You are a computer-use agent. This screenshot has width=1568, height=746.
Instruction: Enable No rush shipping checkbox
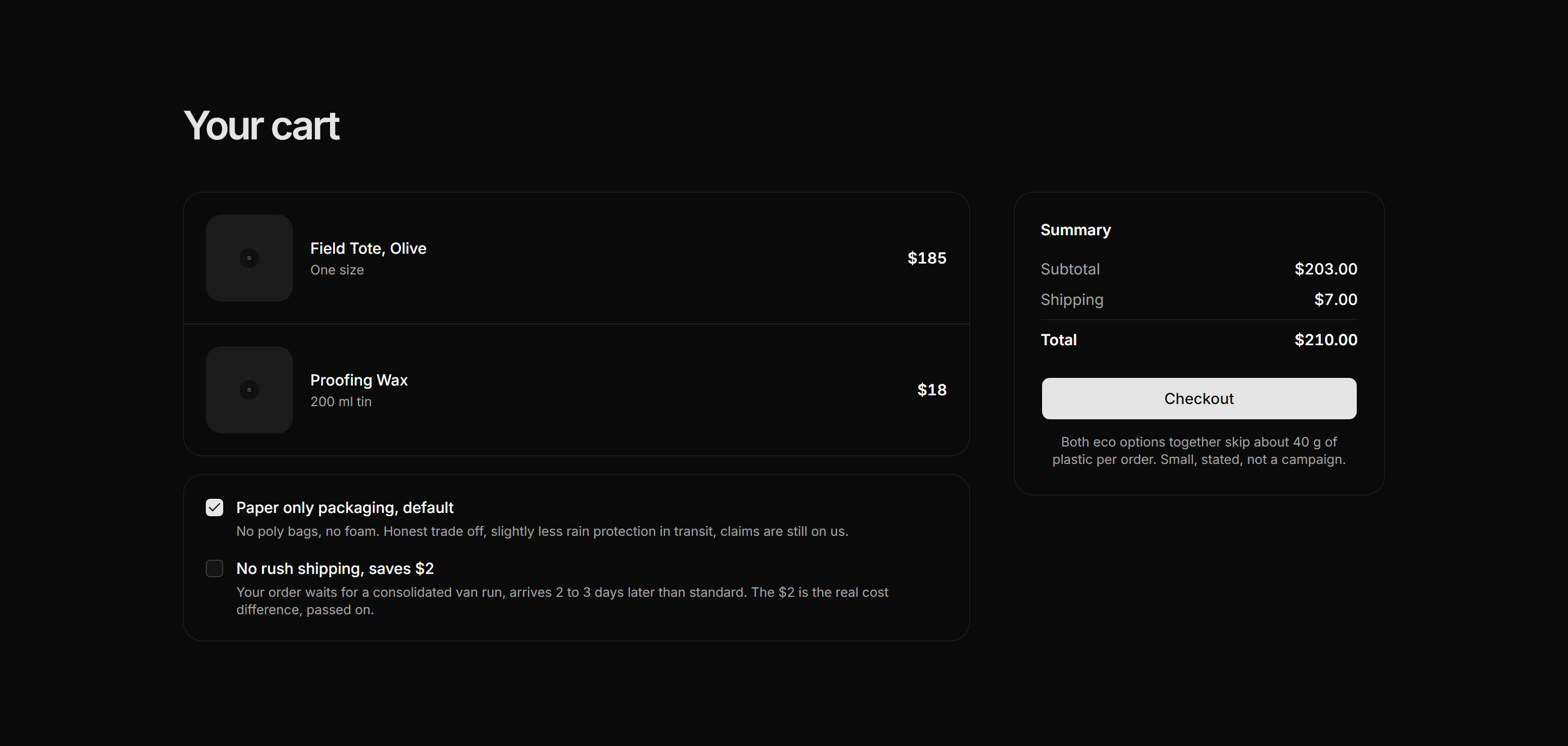pos(215,568)
